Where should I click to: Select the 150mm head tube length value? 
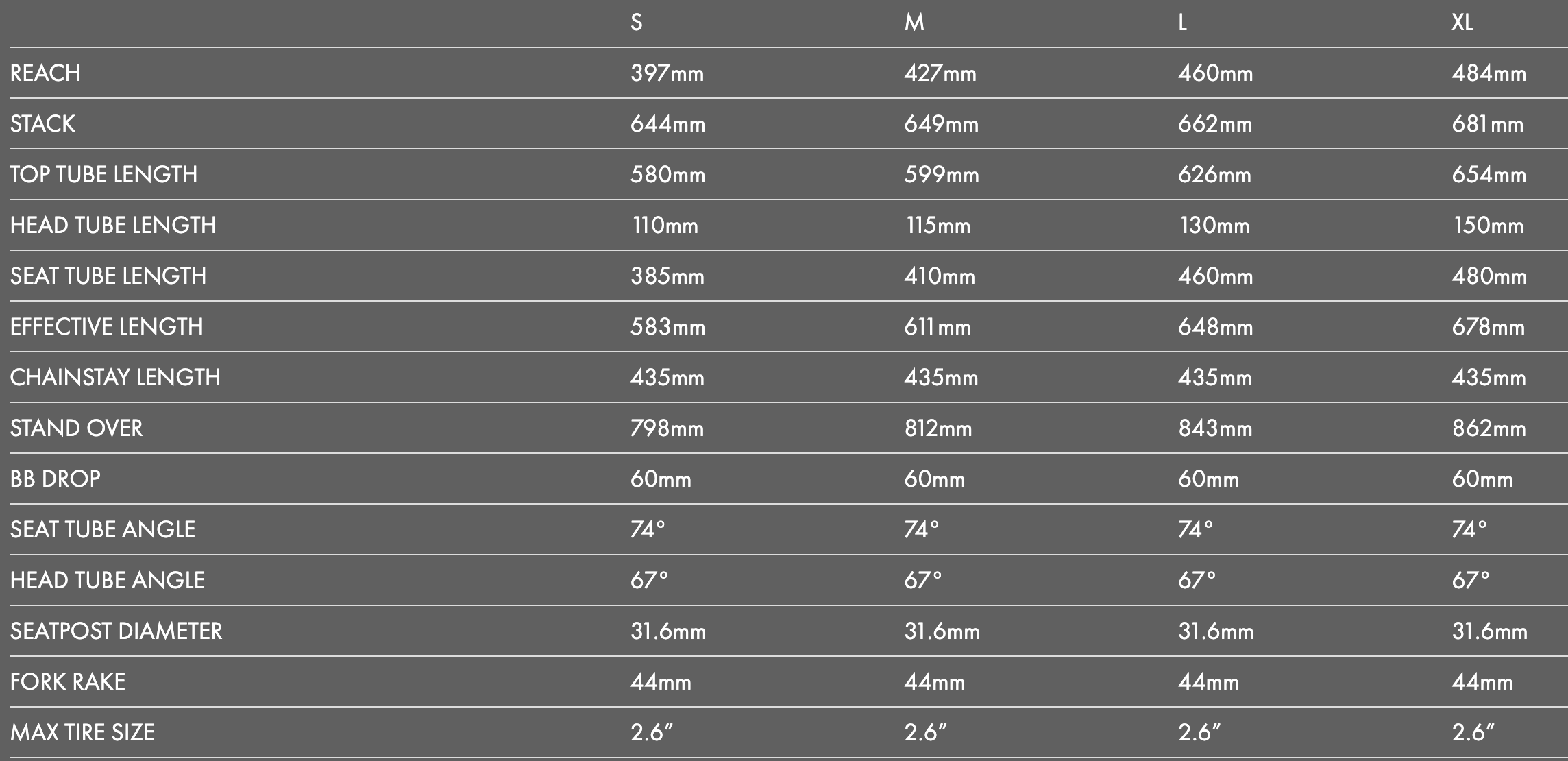click(1488, 225)
